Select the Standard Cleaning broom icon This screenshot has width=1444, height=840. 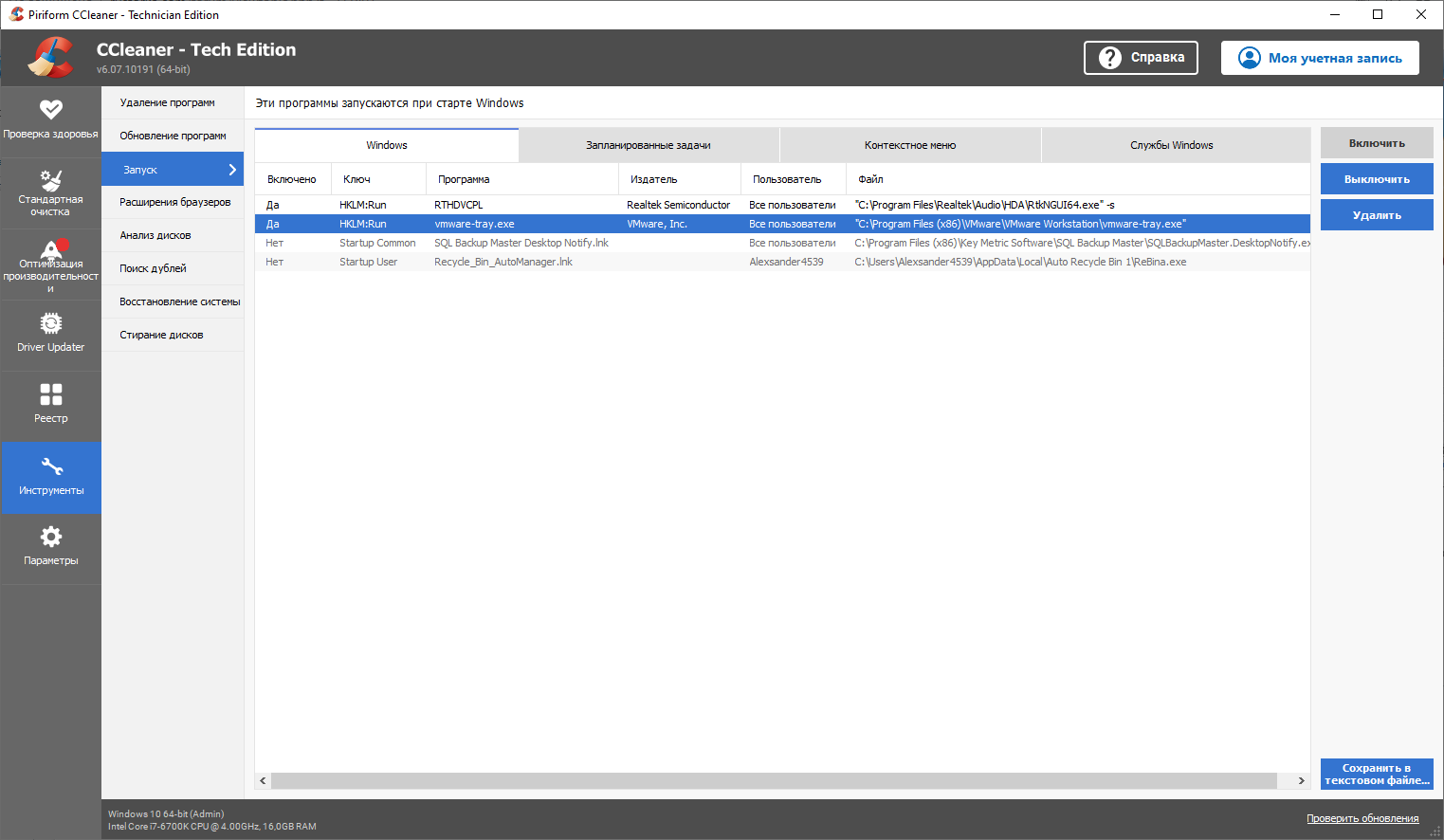(x=50, y=180)
